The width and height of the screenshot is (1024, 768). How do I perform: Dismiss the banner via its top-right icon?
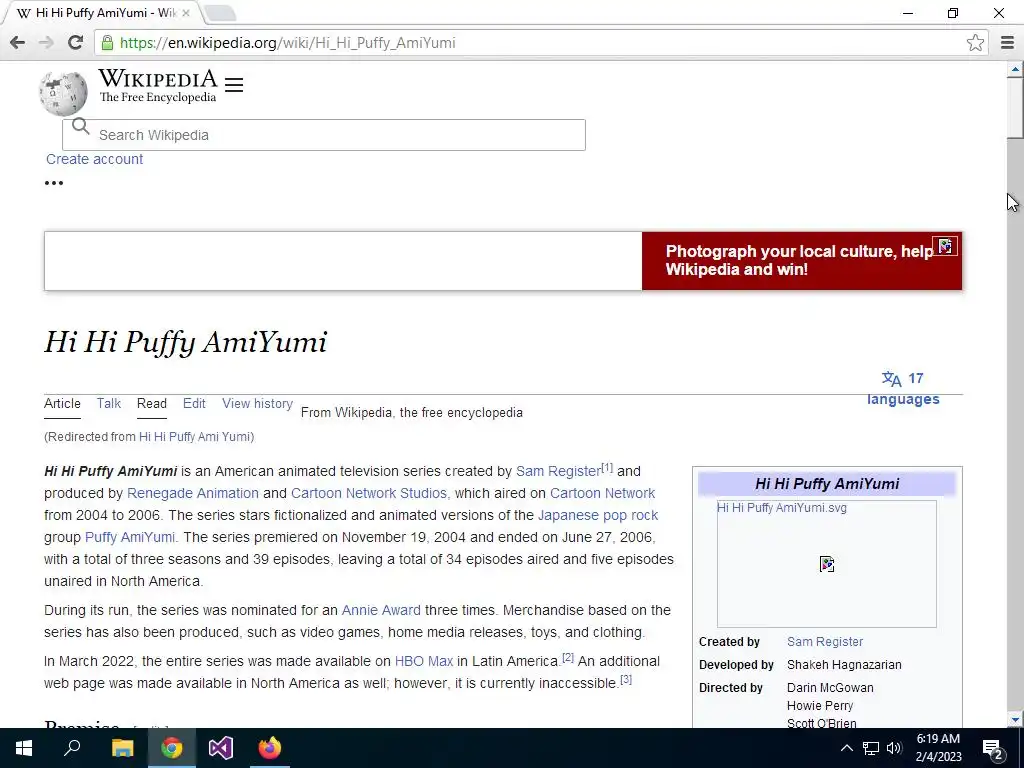(945, 246)
